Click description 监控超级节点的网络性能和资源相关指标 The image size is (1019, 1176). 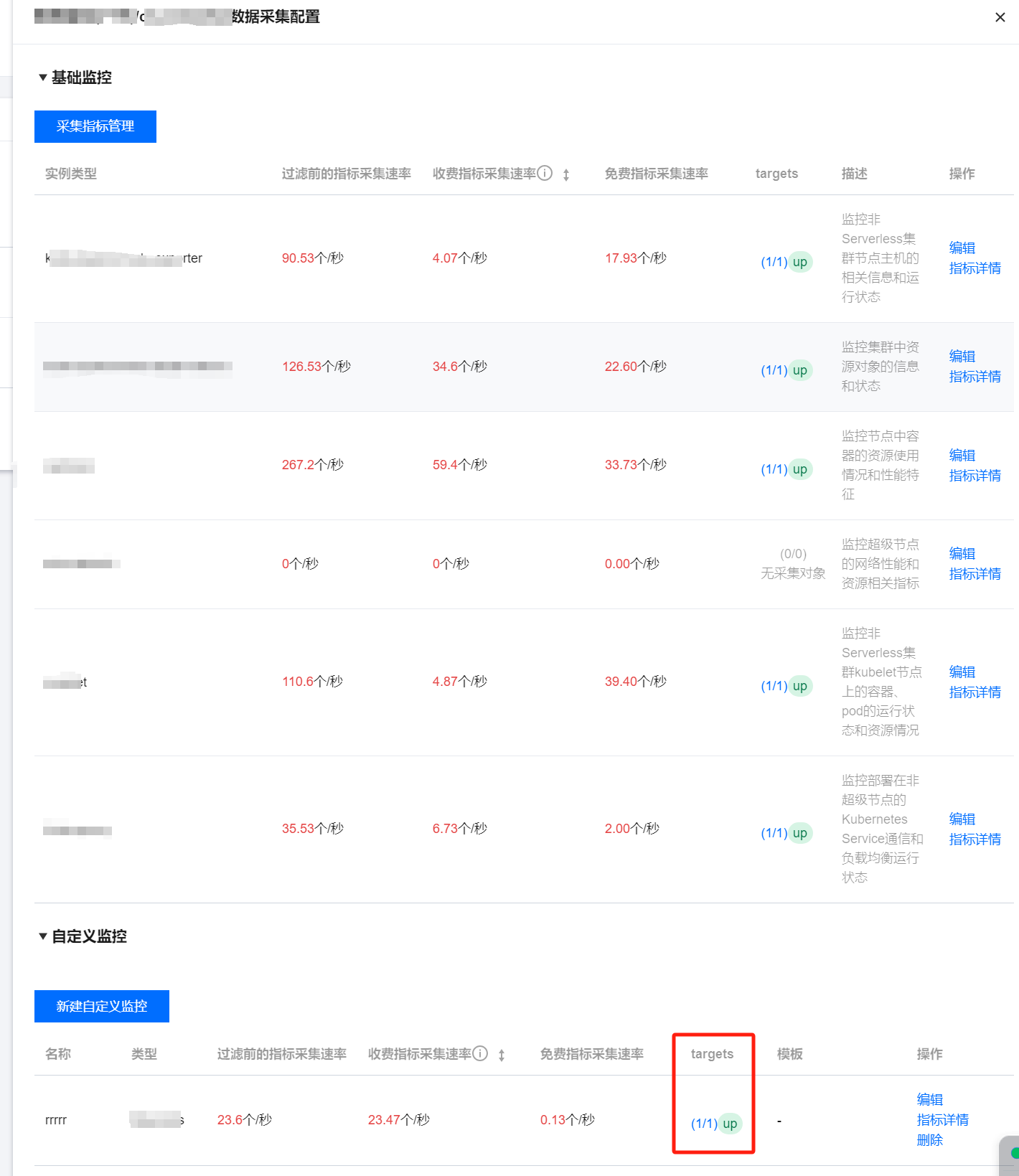pos(880,564)
